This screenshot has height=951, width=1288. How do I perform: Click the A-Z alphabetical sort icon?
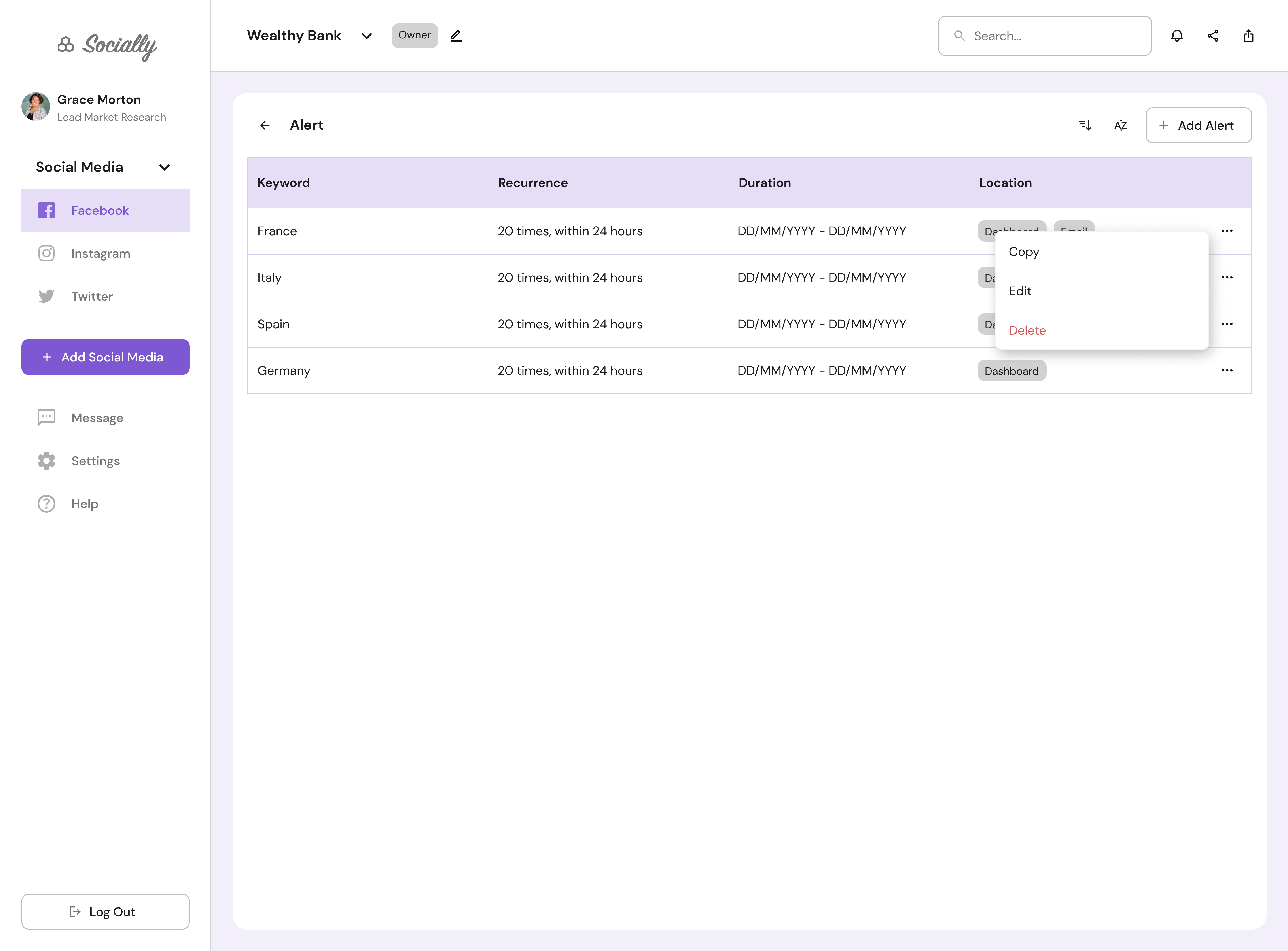point(1121,125)
